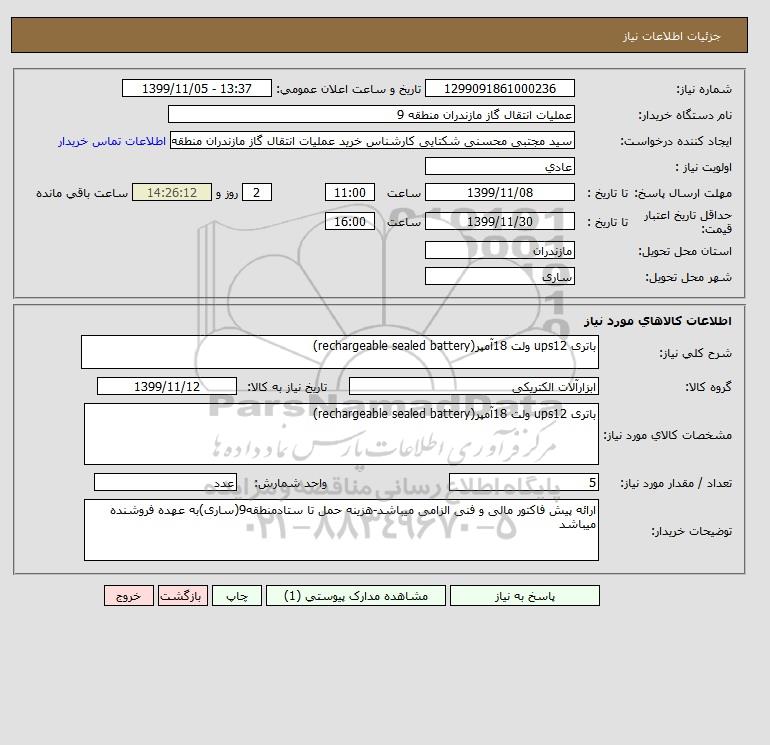Image resolution: width=770 pixels, height=745 pixels.
Task: Click the نام دستگاه خریدار label
Action: point(685,115)
